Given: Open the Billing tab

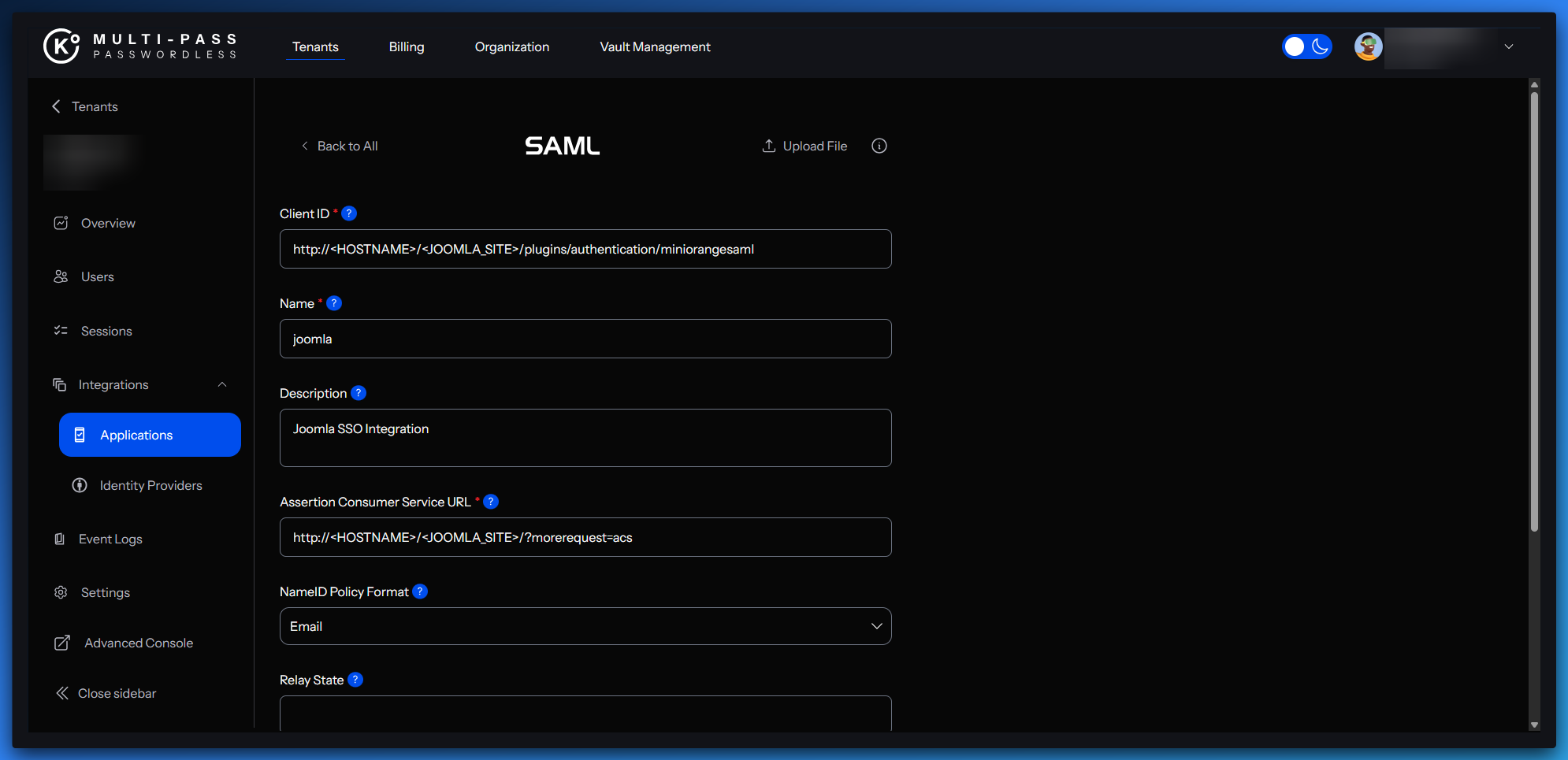Looking at the screenshot, I should coord(407,46).
